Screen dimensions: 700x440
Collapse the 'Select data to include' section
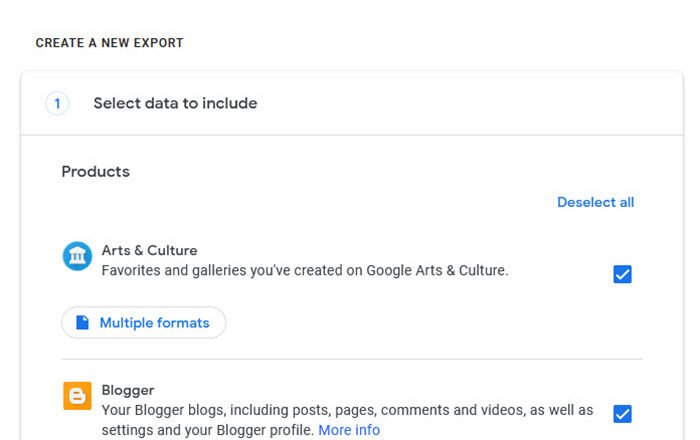pyautogui.click(x=175, y=103)
